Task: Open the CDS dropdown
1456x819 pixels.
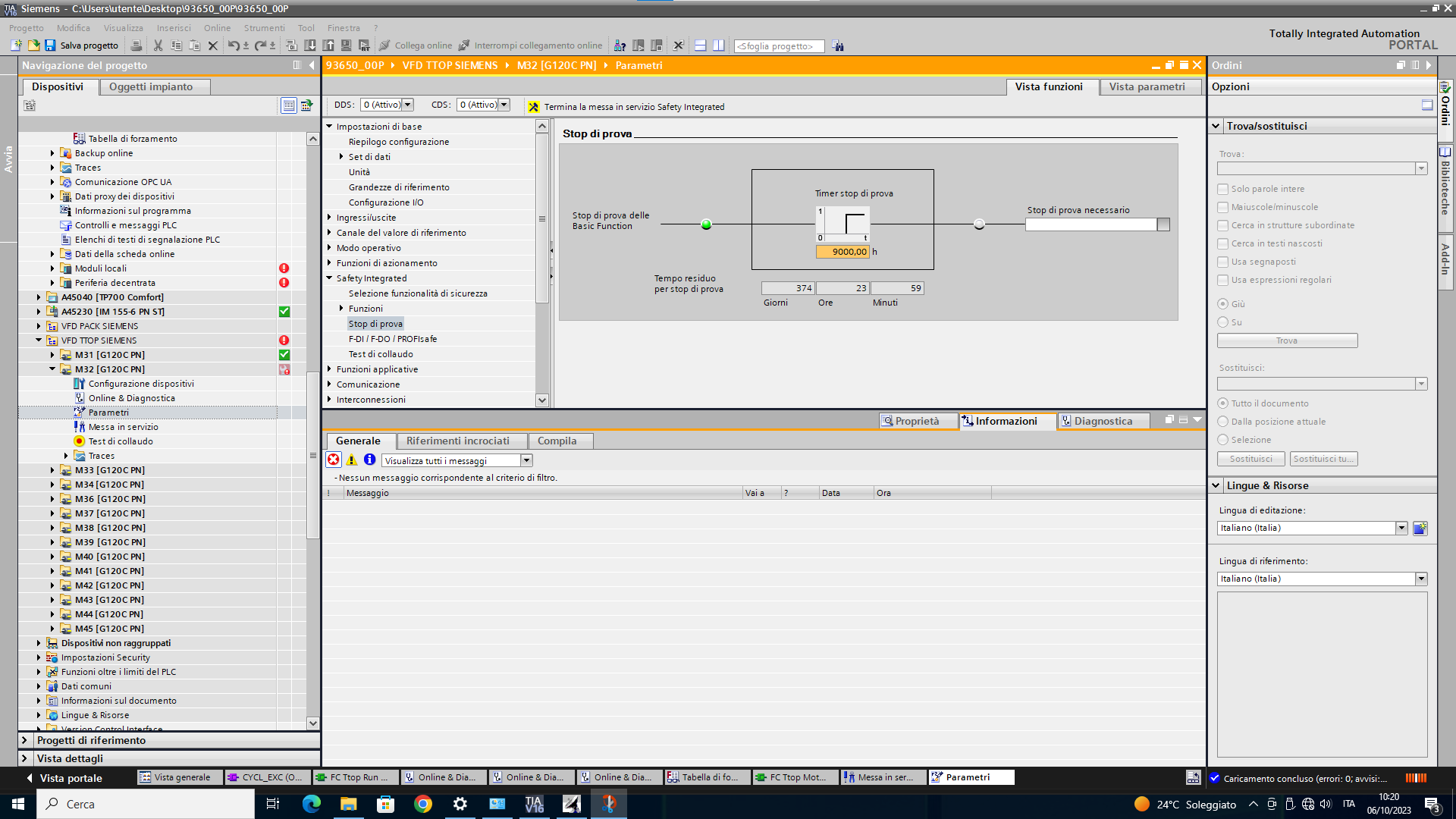Action: pos(504,105)
